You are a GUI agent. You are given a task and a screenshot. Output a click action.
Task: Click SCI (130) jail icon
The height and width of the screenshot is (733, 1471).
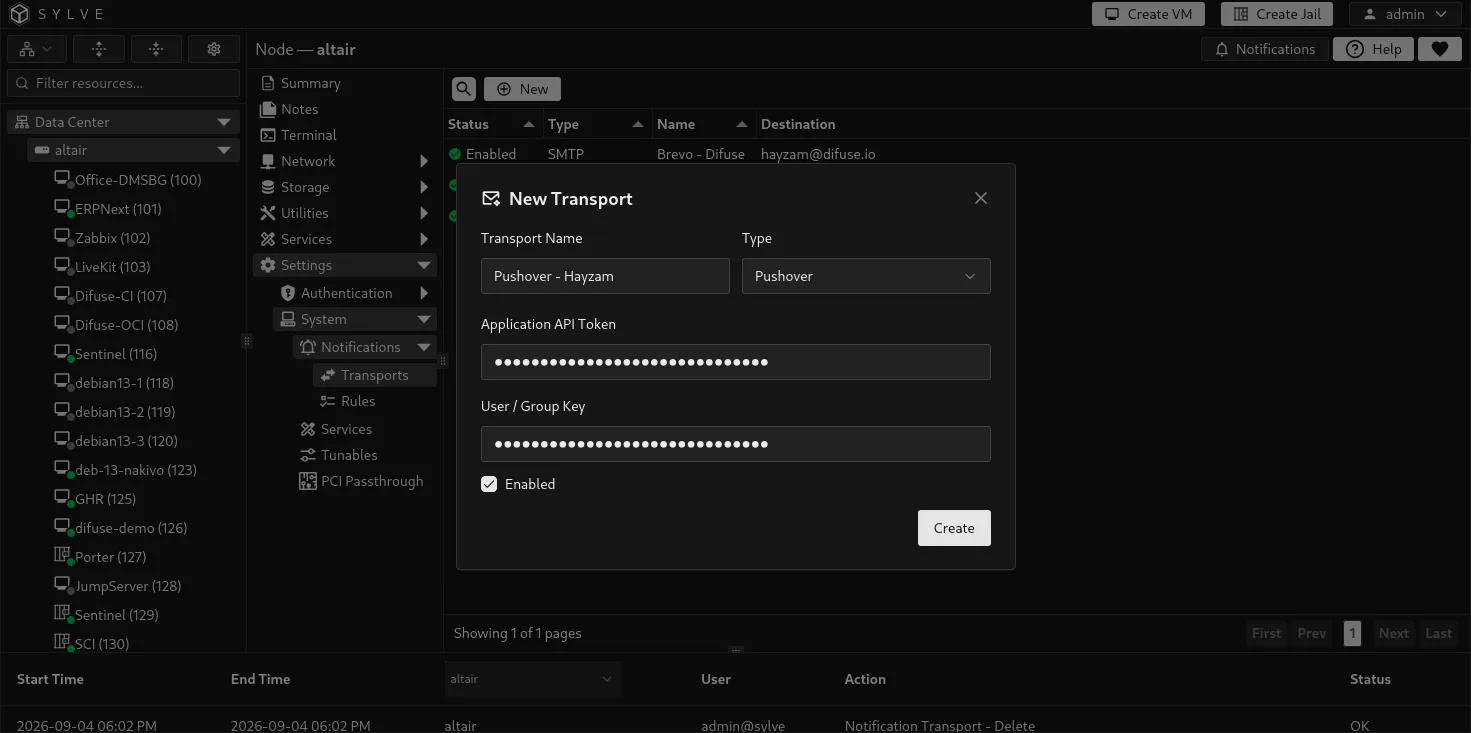tap(62, 643)
